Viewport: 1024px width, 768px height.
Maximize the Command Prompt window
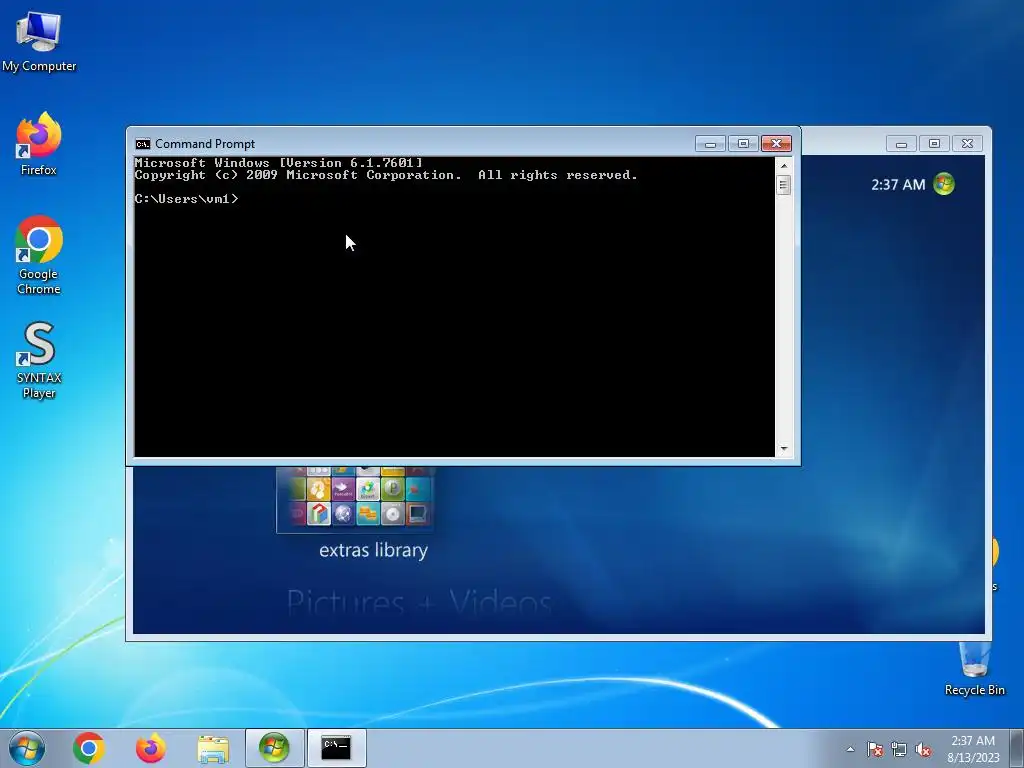743,143
